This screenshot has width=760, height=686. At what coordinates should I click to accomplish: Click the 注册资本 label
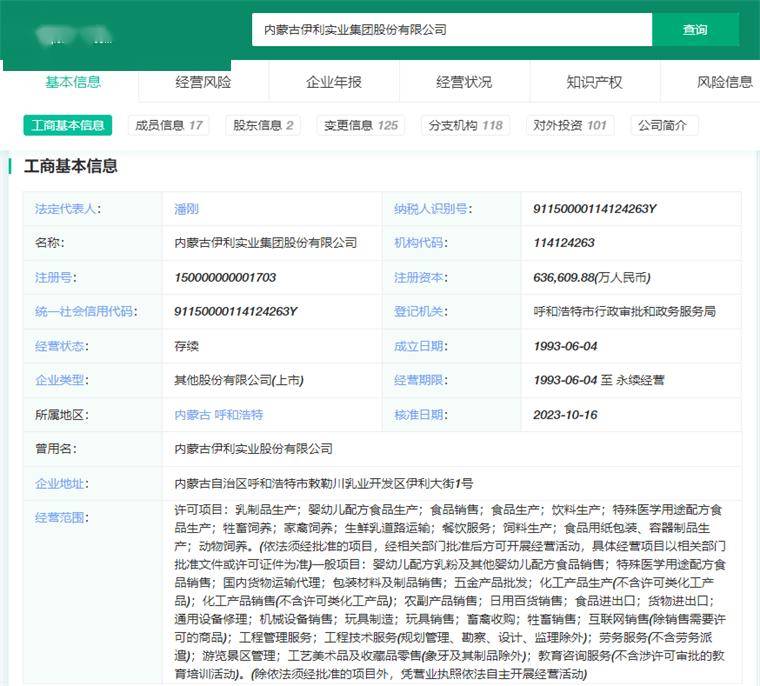point(421,277)
